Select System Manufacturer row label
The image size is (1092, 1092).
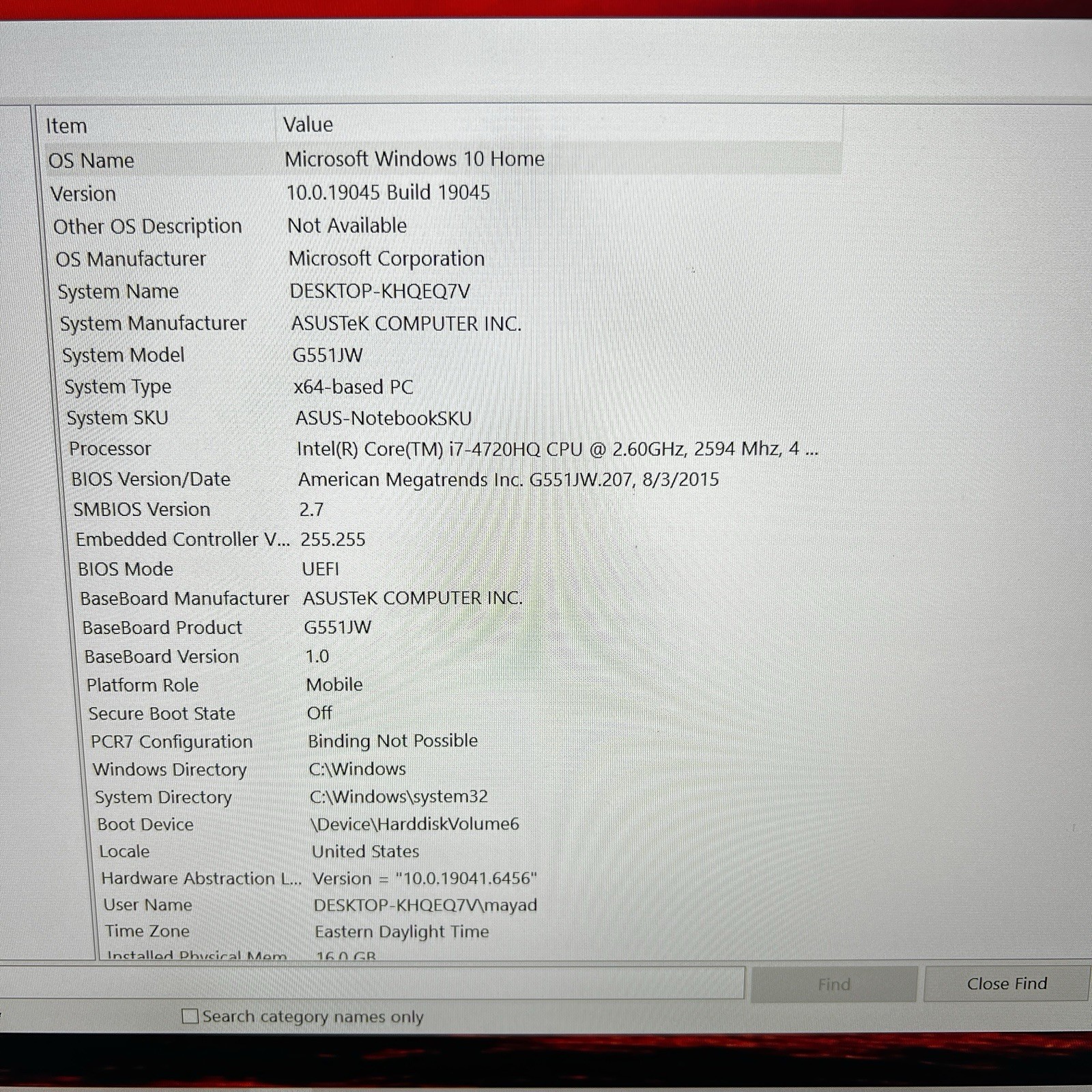pyautogui.click(x=153, y=324)
